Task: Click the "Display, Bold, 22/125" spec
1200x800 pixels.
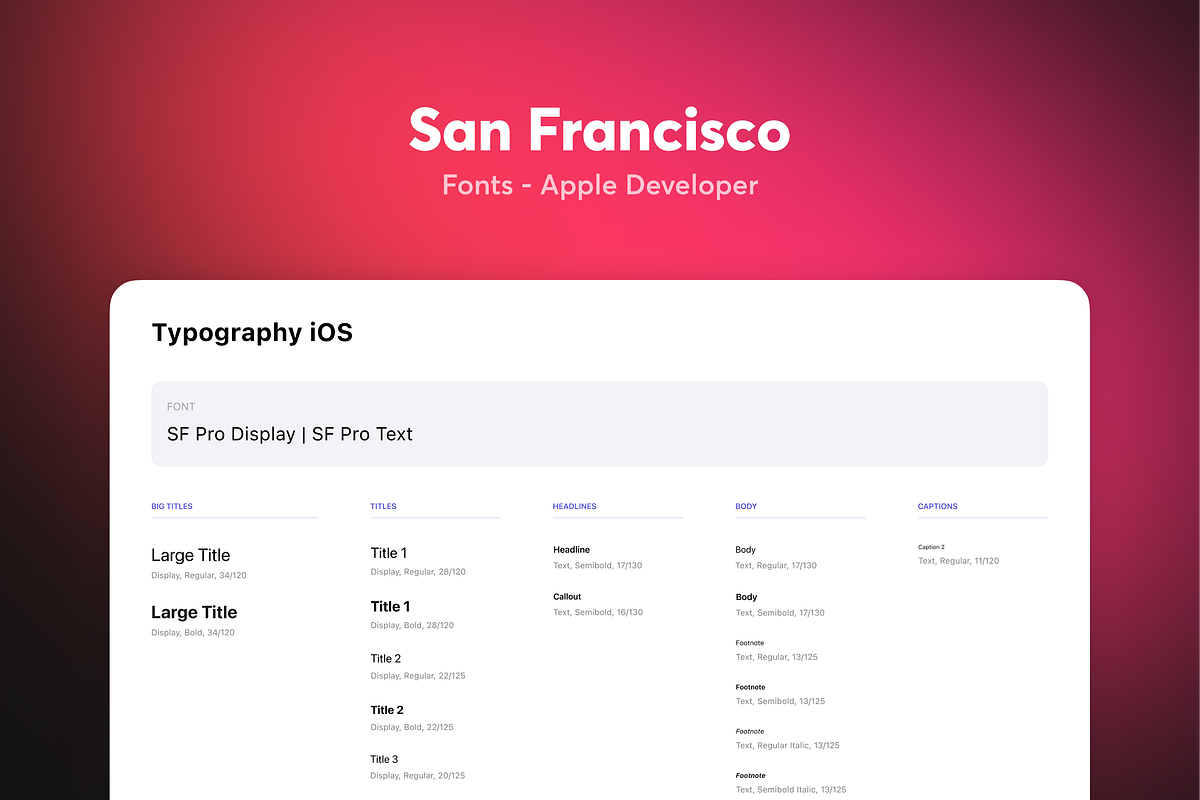Action: pyautogui.click(x=412, y=728)
